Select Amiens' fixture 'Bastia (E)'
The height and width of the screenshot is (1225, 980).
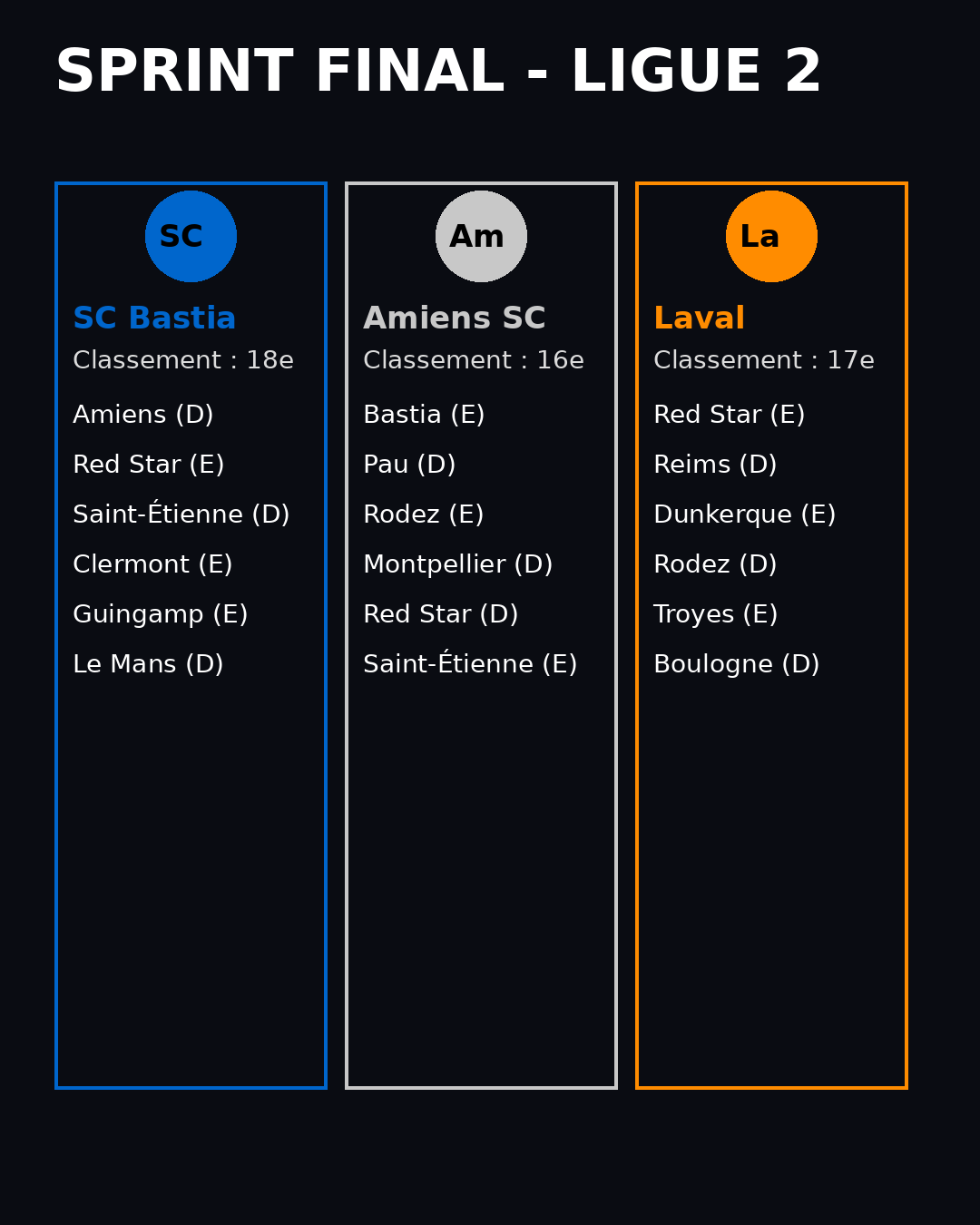424,415
